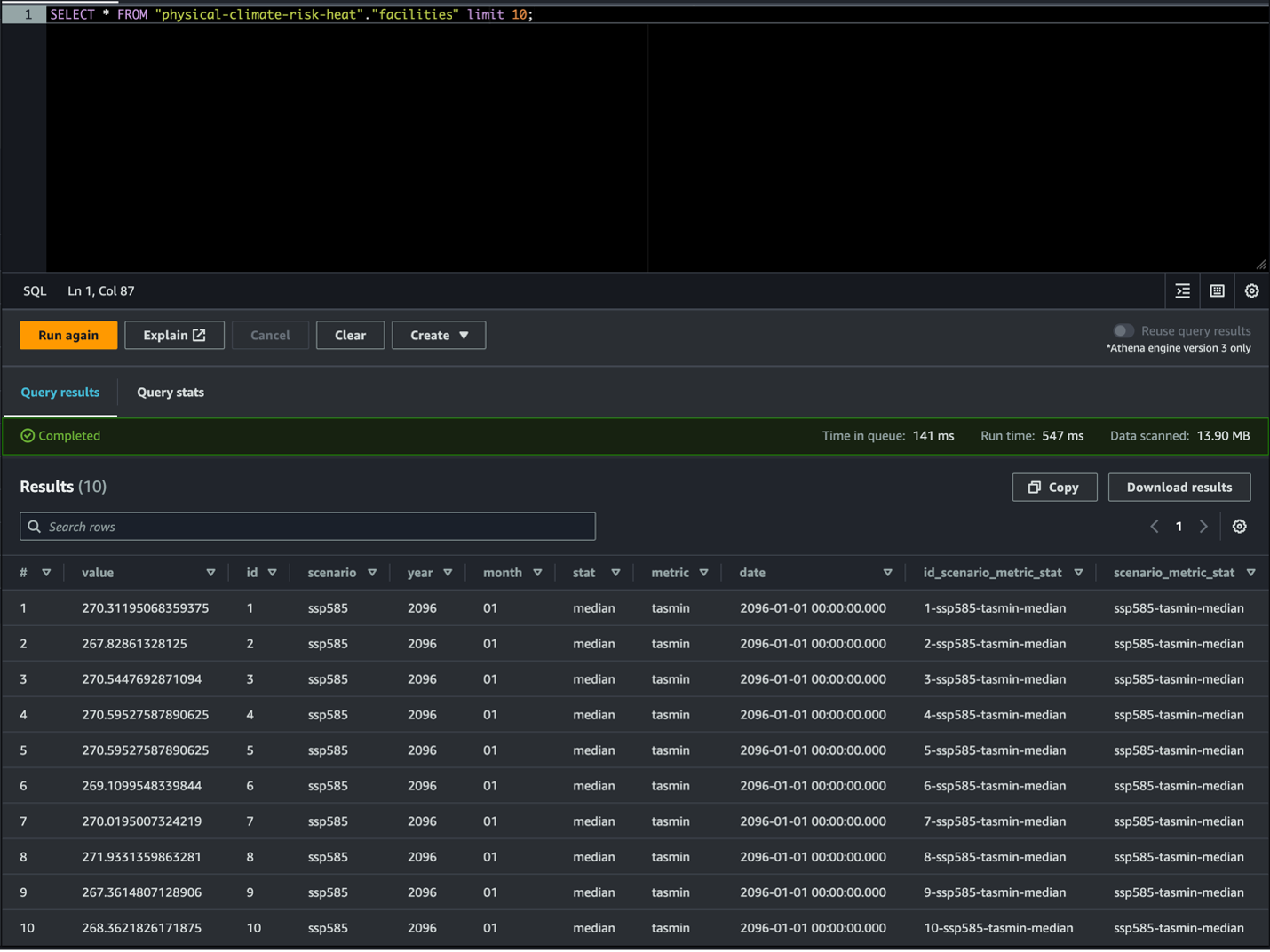The width and height of the screenshot is (1270, 952).
Task: Go to next results page arrow
Action: coord(1203,527)
